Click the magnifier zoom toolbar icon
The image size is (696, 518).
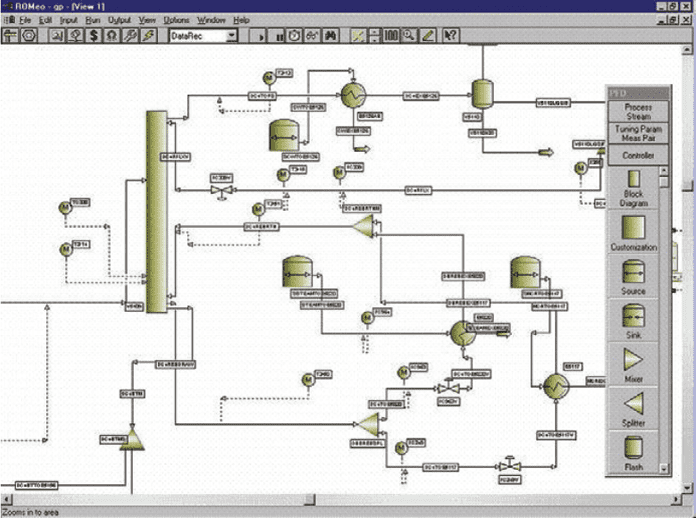[408, 35]
